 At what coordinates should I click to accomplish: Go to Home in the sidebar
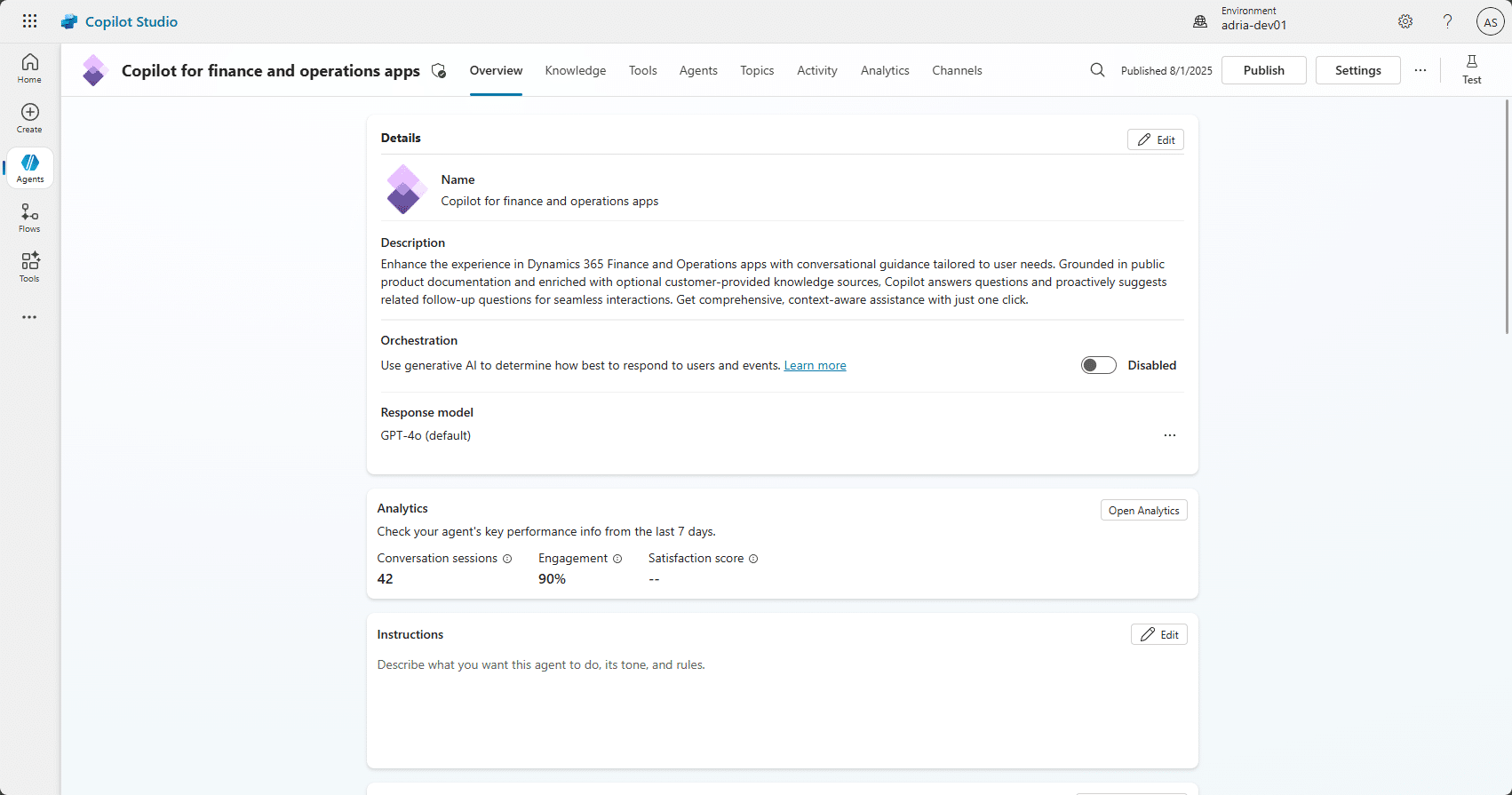[29, 68]
